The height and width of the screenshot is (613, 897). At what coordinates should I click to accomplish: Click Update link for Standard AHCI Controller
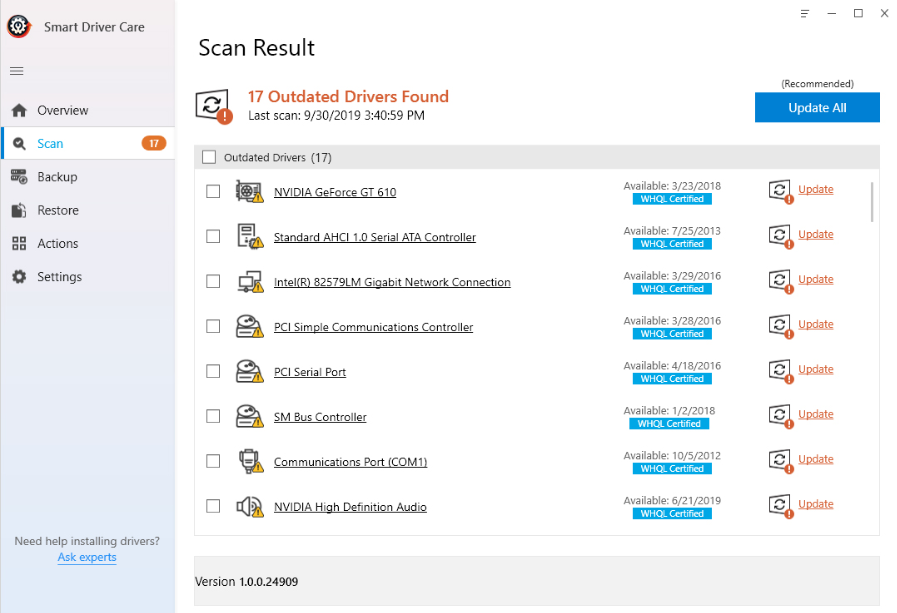(x=816, y=234)
